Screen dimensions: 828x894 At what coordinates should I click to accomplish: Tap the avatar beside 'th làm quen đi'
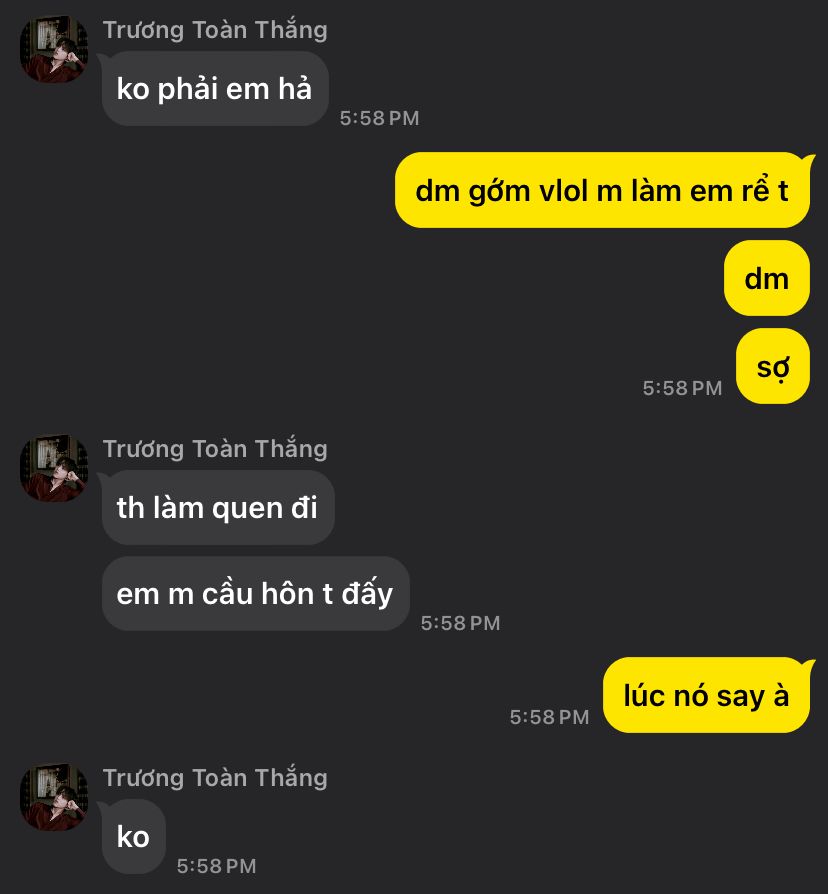coord(54,468)
